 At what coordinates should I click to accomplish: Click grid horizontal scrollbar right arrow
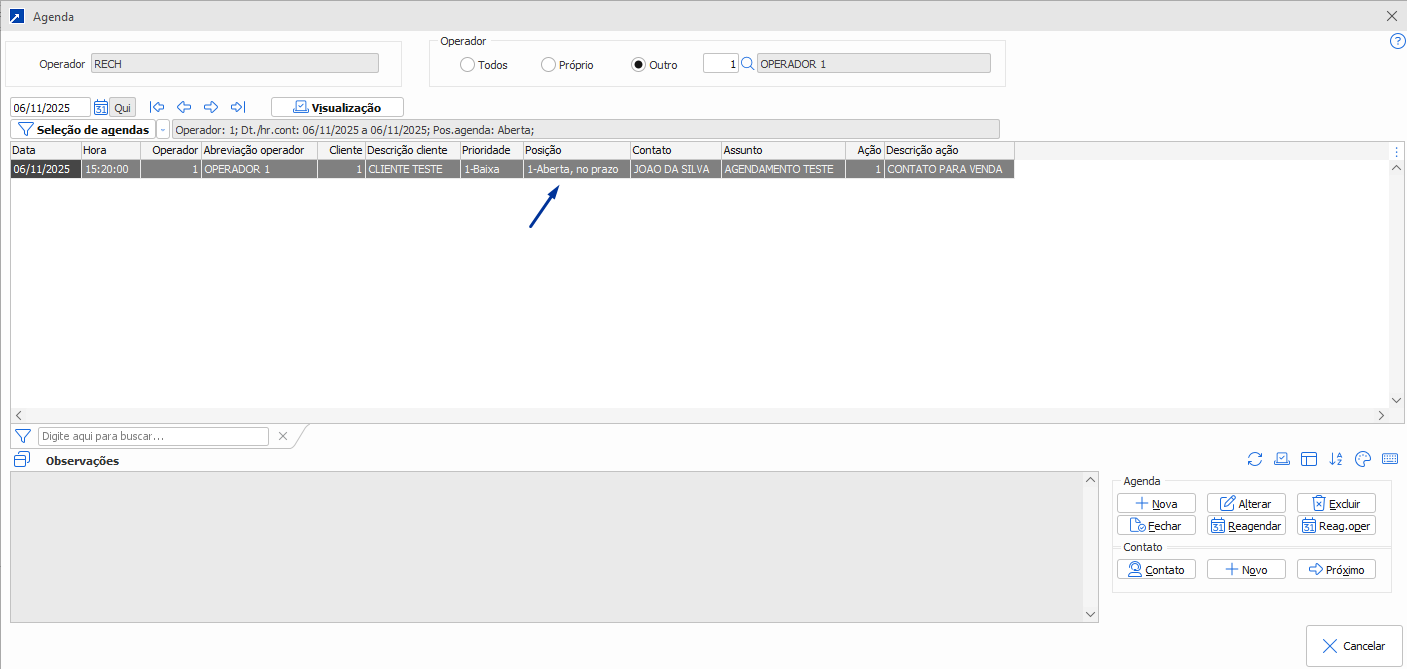[1382, 415]
